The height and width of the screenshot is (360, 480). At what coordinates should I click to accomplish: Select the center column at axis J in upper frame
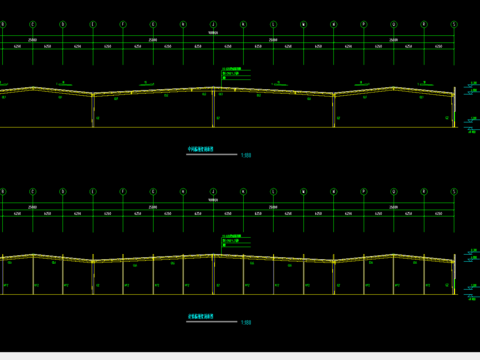tap(213, 107)
